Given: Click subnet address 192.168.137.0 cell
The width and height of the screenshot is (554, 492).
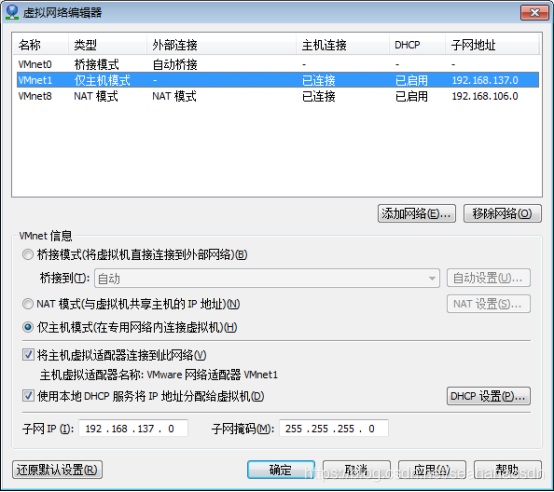Looking at the screenshot, I should coord(485,81).
